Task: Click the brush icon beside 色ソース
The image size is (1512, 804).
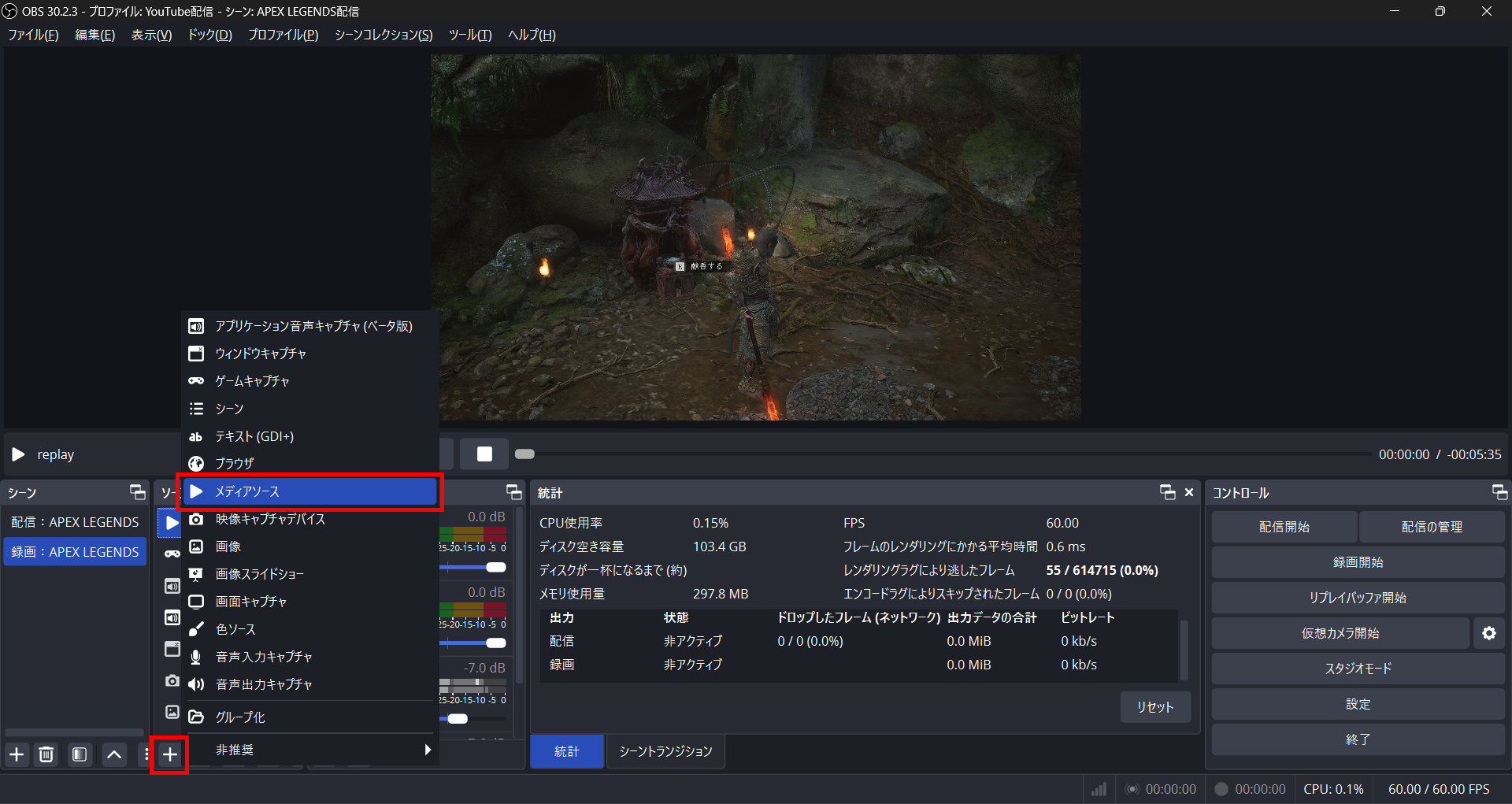Action: tap(196, 629)
